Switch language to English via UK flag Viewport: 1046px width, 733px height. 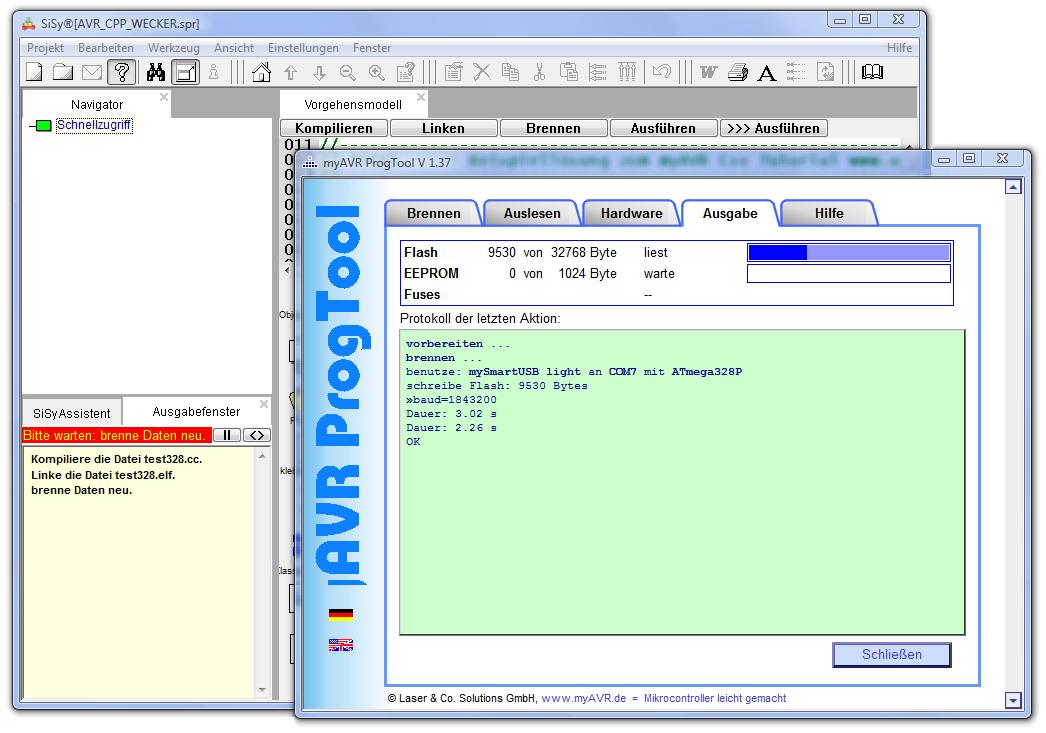[341, 646]
